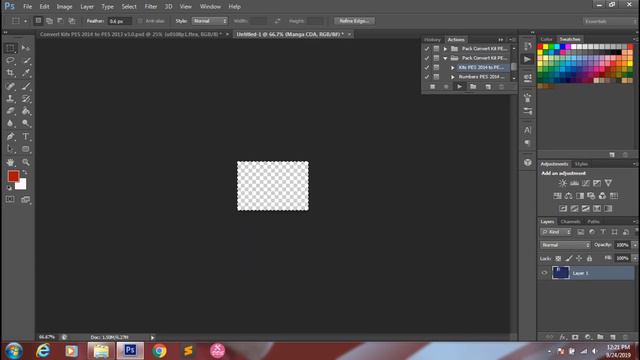Enter Quick Mask mode

pos(10,199)
